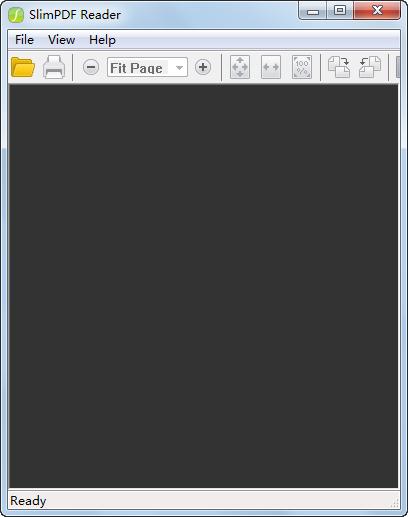Rotate pages clockwise using the rotate icon

tap(339, 67)
